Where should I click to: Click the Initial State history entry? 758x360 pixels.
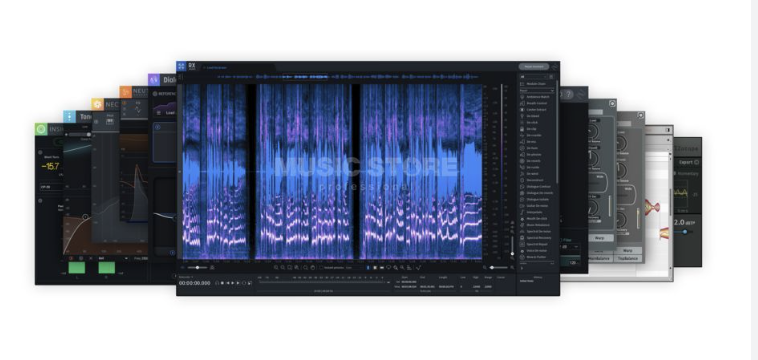tap(526, 281)
